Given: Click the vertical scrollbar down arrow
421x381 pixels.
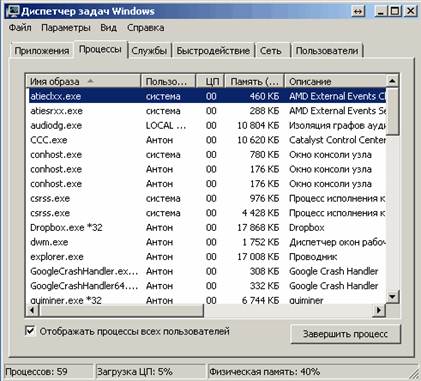Looking at the screenshot, I should (392, 297).
